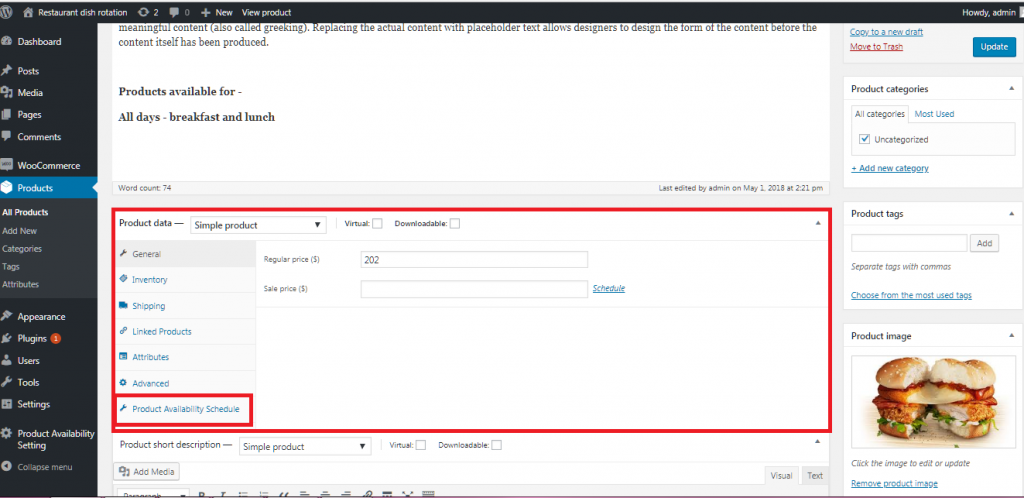Click the burger product image thumbnail
The width and height of the screenshot is (1024, 498).
(932, 401)
